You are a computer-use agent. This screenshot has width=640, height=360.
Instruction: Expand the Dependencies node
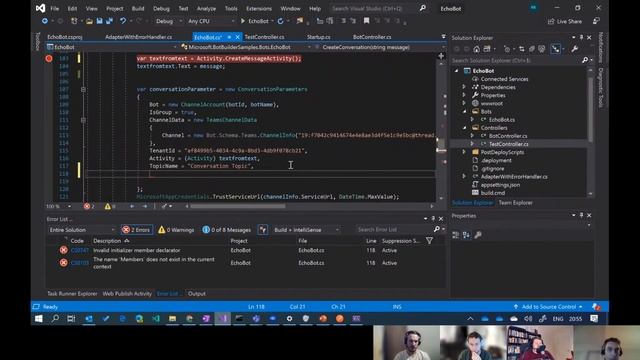click(x=464, y=87)
